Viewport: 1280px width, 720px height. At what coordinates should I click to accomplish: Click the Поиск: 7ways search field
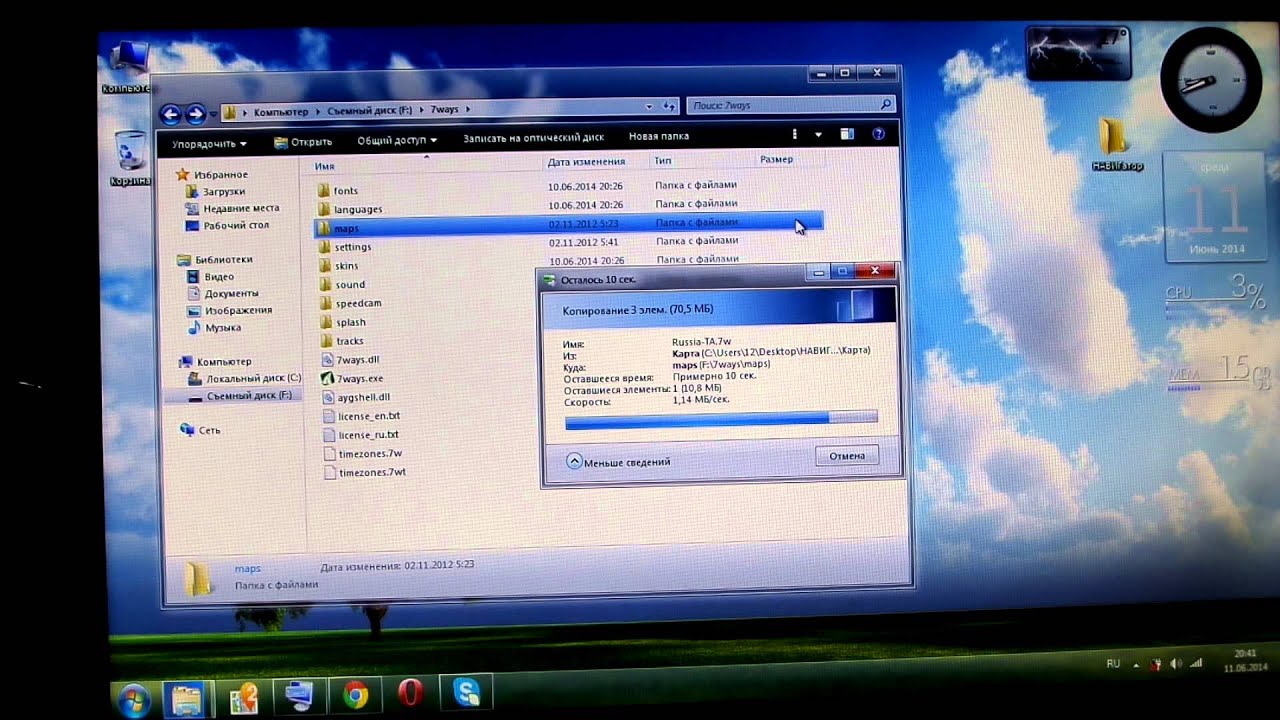click(x=790, y=105)
